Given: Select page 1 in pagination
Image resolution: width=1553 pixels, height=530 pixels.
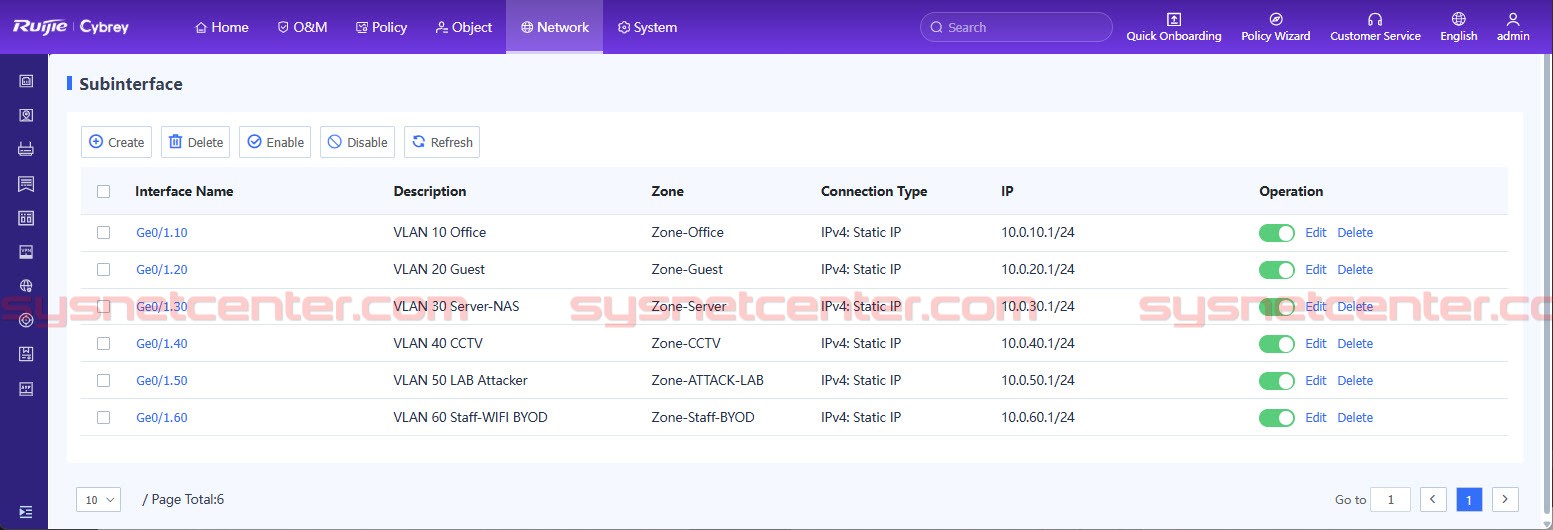Looking at the screenshot, I should pyautogui.click(x=1469, y=499).
